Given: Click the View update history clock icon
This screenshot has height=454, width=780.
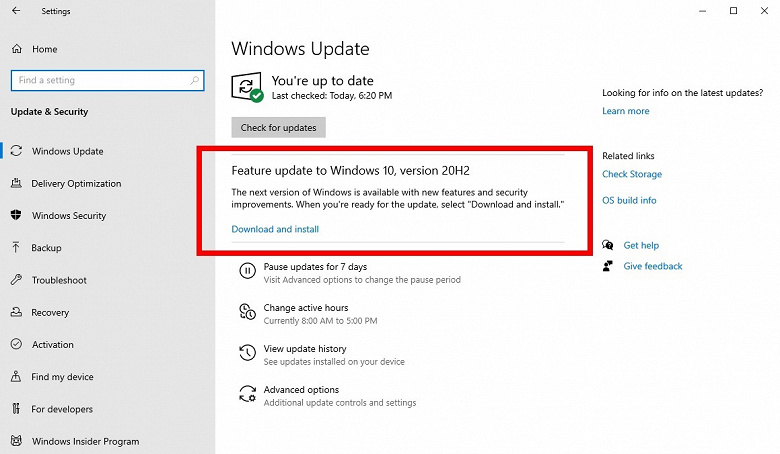Looking at the screenshot, I should pyautogui.click(x=247, y=354).
